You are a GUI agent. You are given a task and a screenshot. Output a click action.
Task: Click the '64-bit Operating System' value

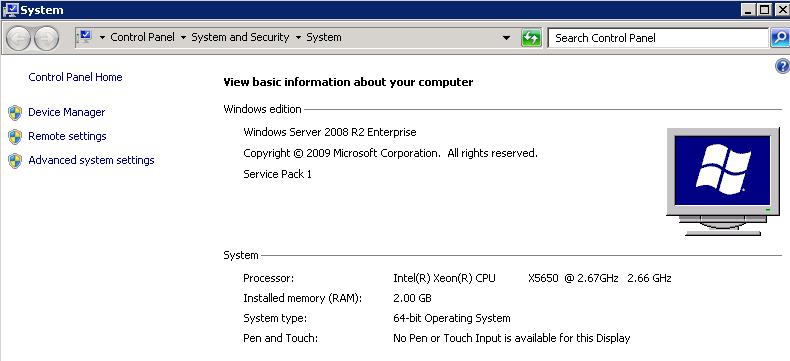coord(452,318)
